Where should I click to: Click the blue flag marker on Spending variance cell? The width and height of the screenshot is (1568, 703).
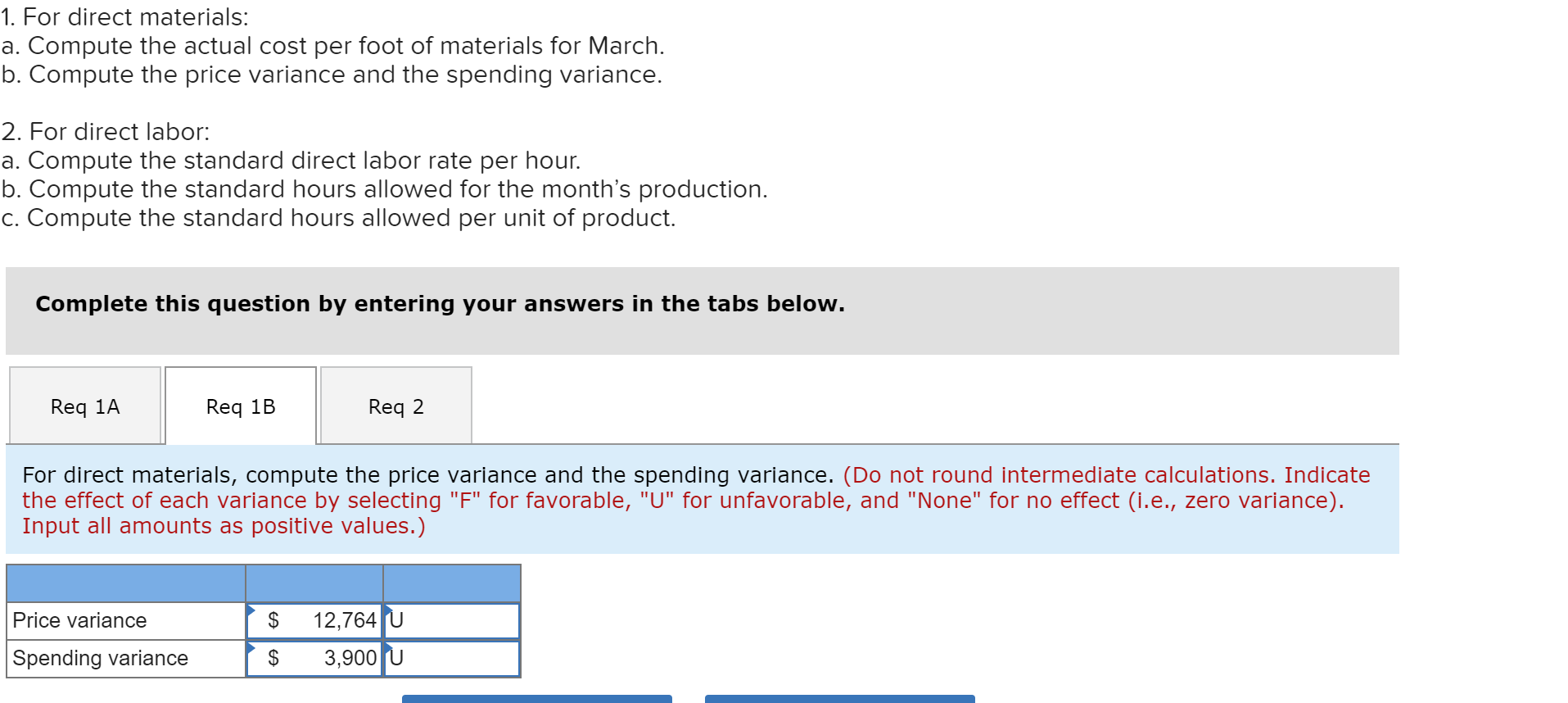[x=250, y=647]
